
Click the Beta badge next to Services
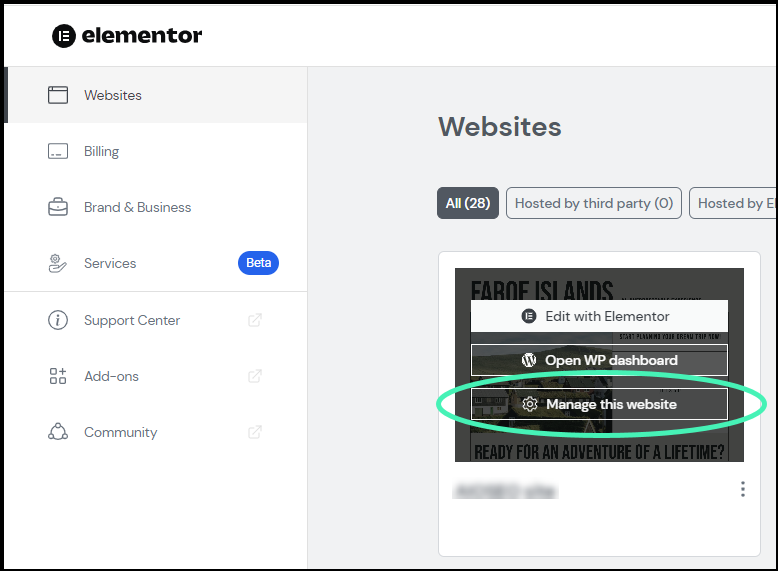[x=259, y=263]
